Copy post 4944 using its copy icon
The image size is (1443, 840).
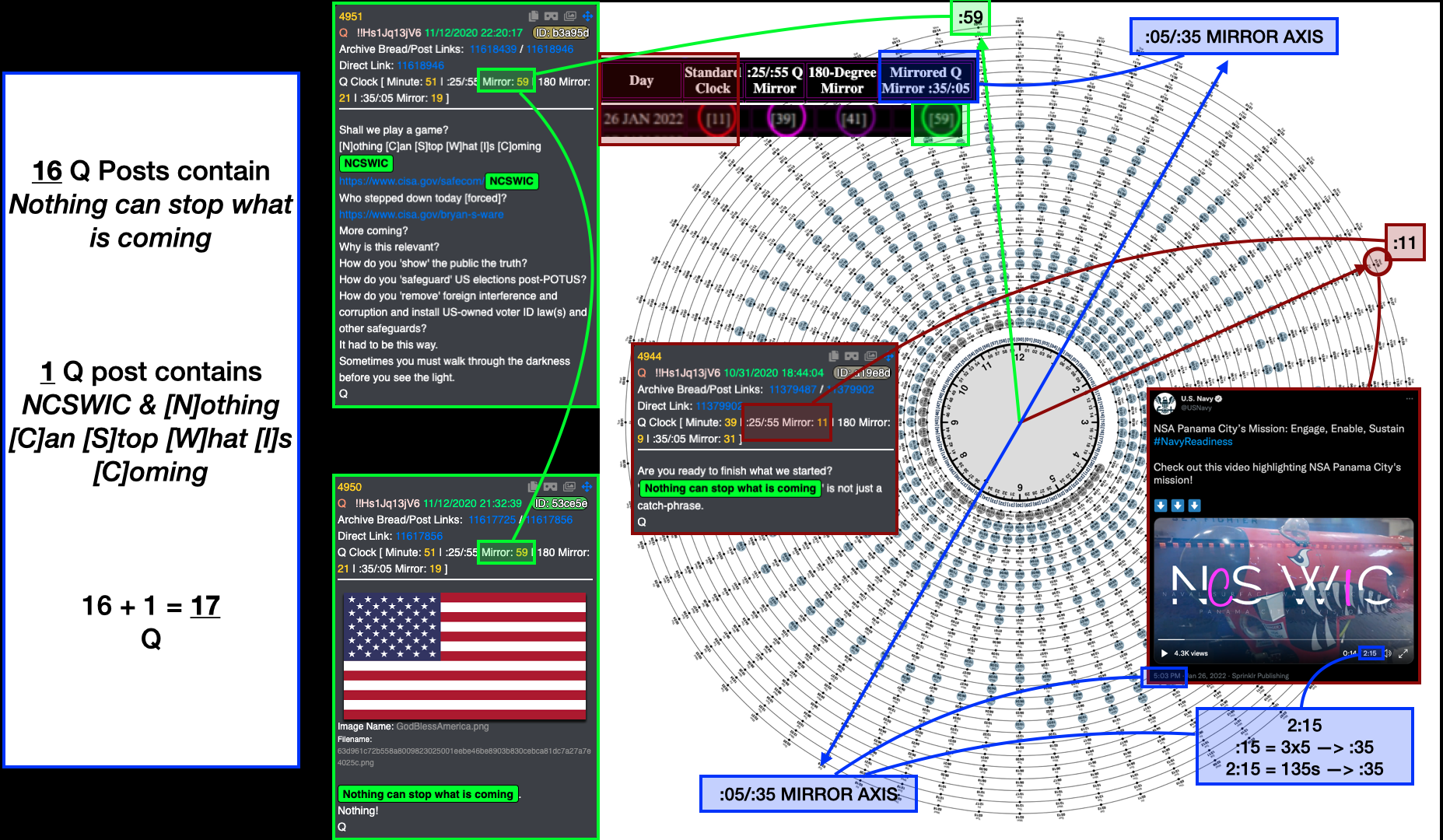(x=834, y=356)
